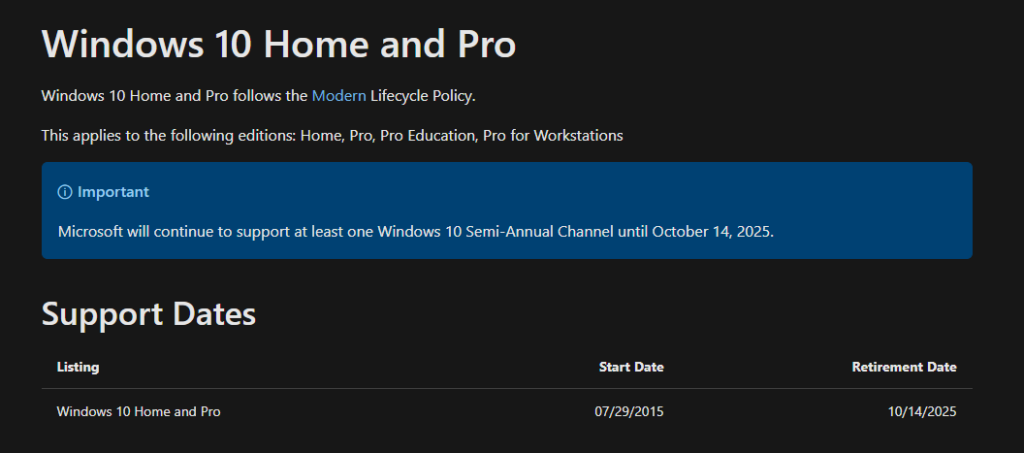
Task: Open the Modern lifecycle policy link
Action: pyautogui.click(x=339, y=96)
